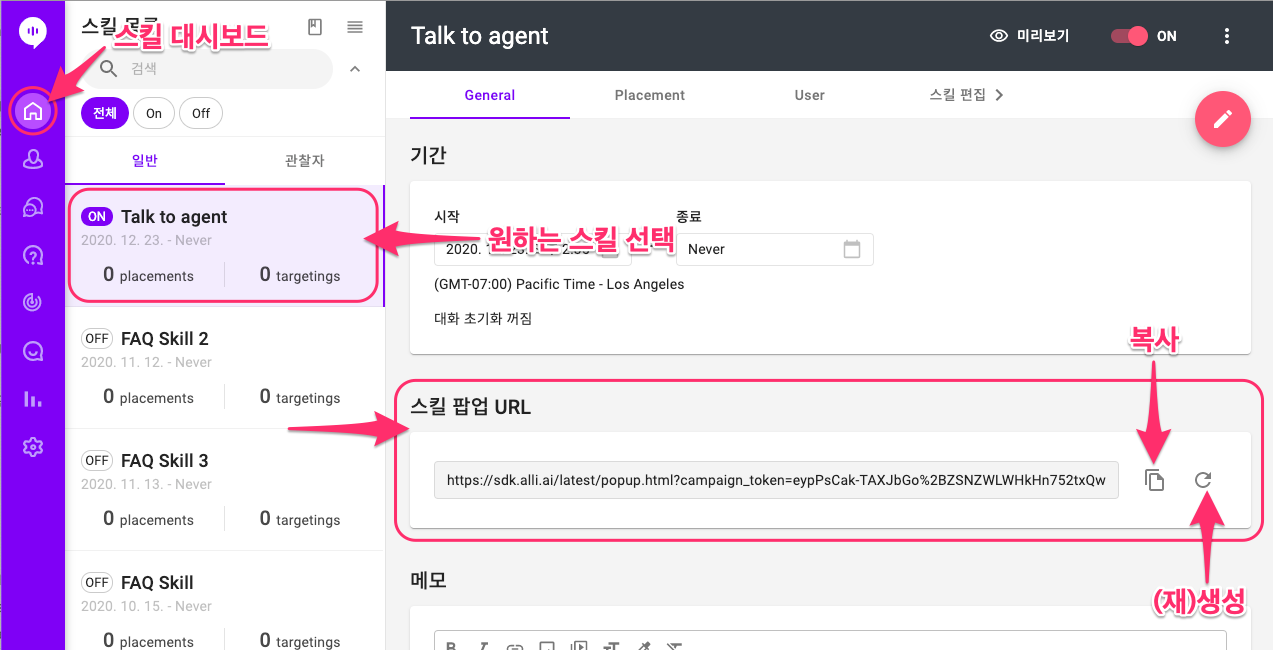Open the skill dashboard home icon

(x=33, y=110)
